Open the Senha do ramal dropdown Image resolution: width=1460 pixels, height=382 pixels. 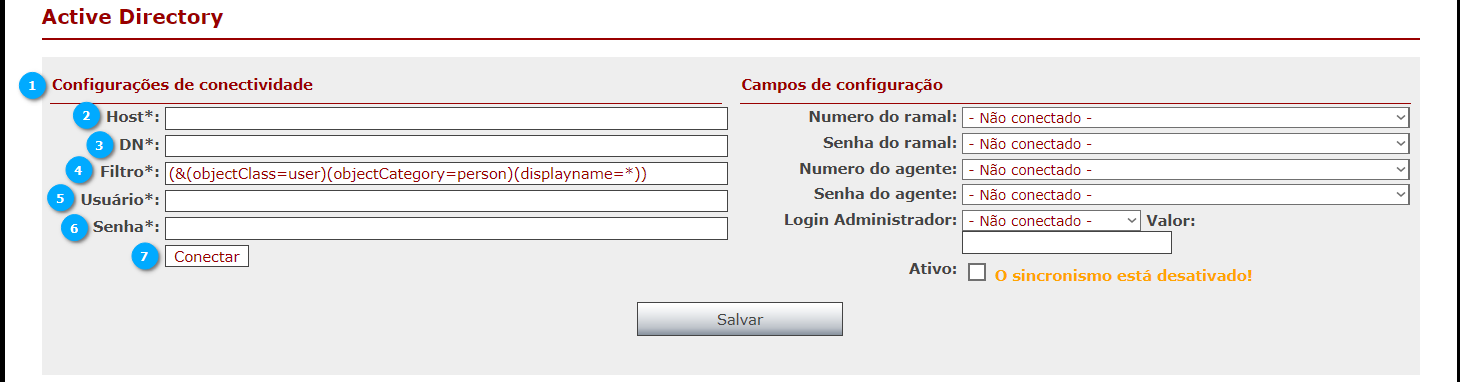1186,144
